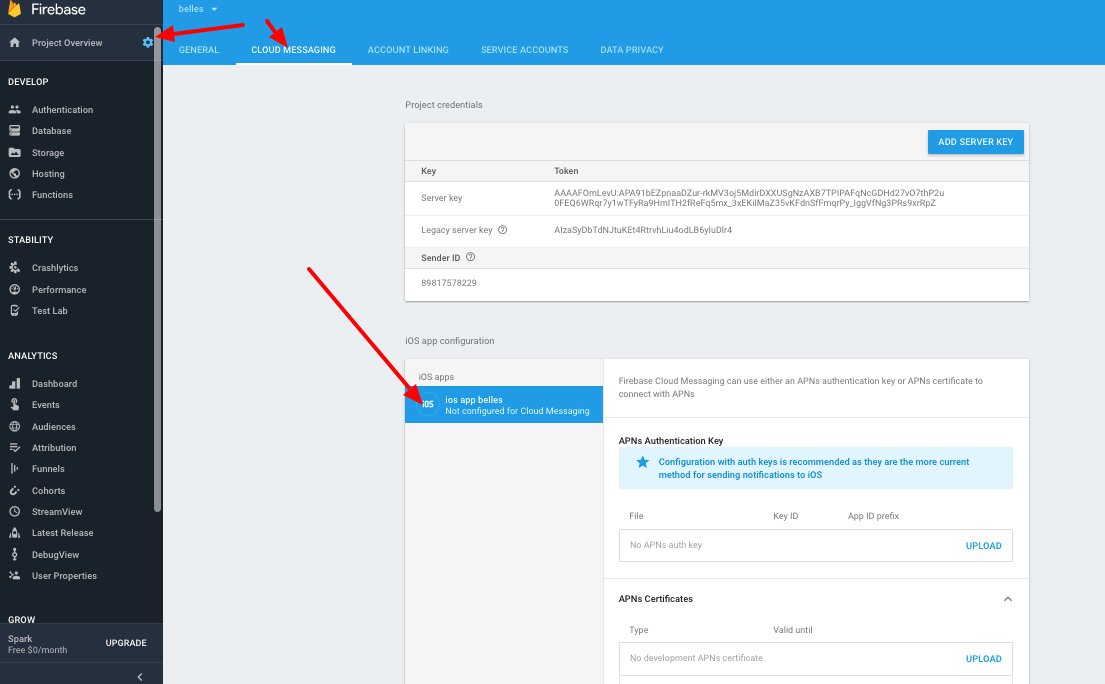This screenshot has height=684, width=1105.
Task: Click the DebugView icon
Action: [x=14, y=554]
